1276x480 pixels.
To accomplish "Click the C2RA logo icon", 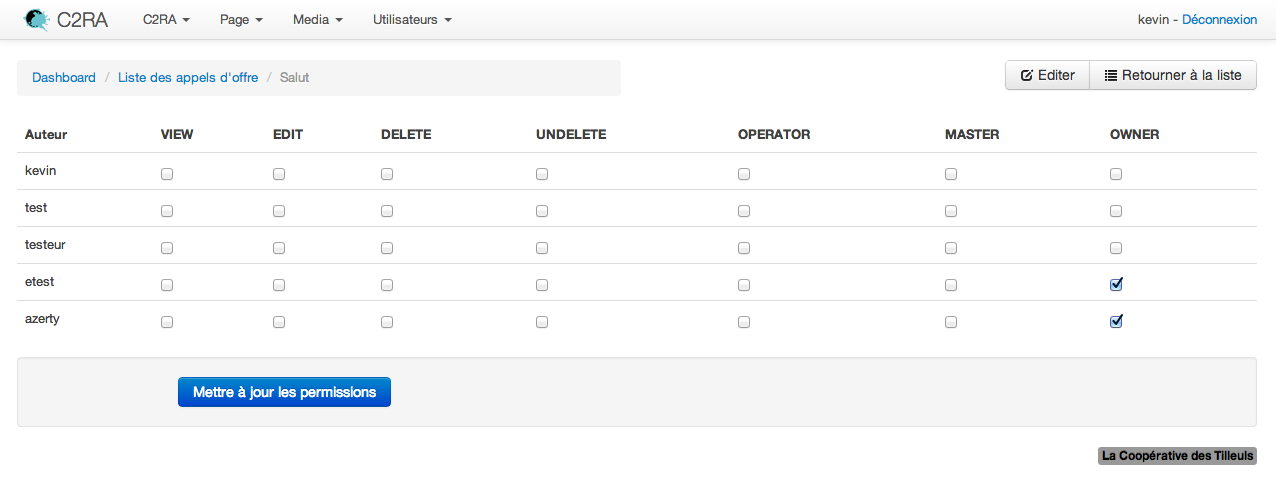I will point(36,19).
